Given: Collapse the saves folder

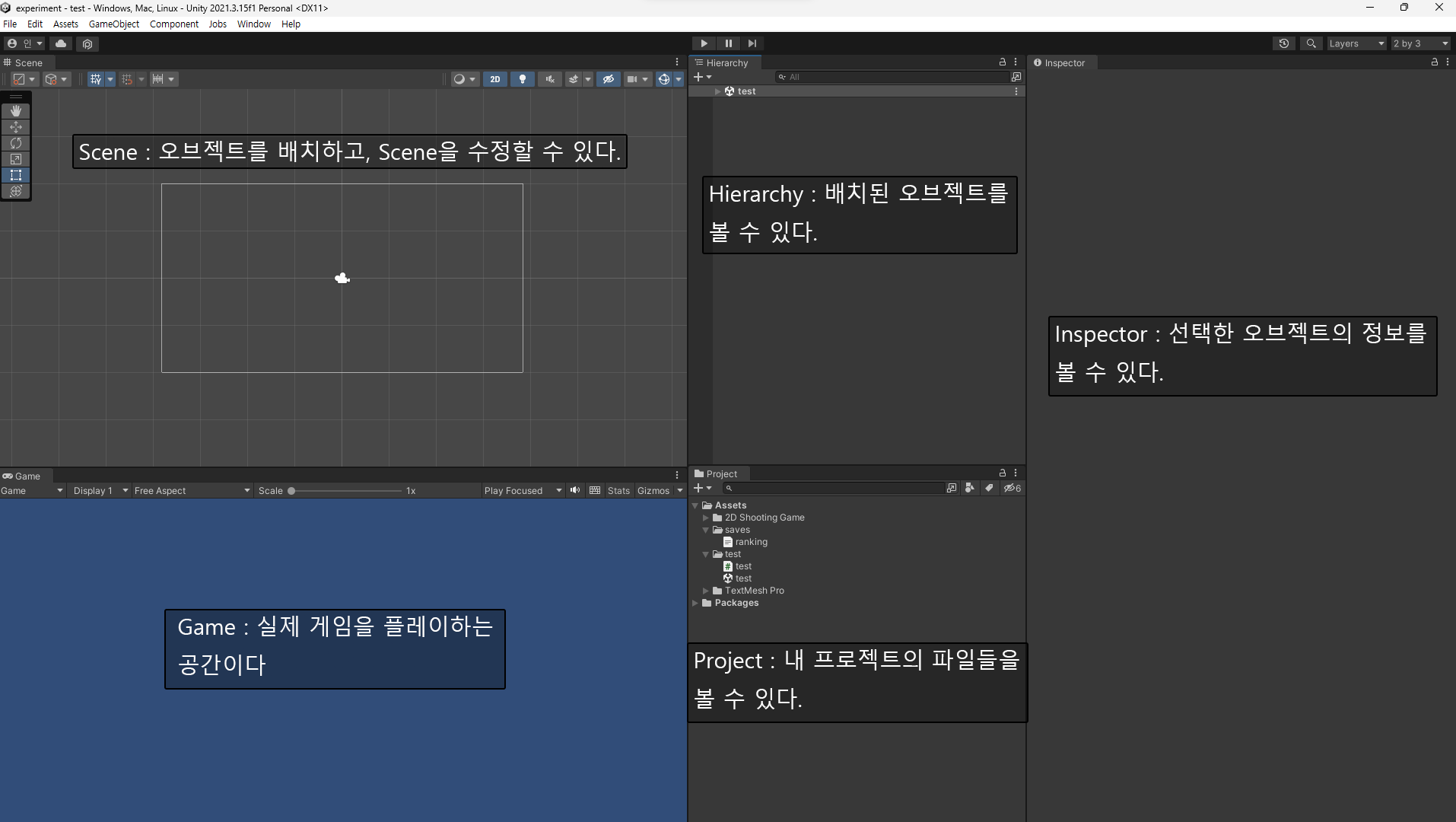Looking at the screenshot, I should (x=706, y=530).
